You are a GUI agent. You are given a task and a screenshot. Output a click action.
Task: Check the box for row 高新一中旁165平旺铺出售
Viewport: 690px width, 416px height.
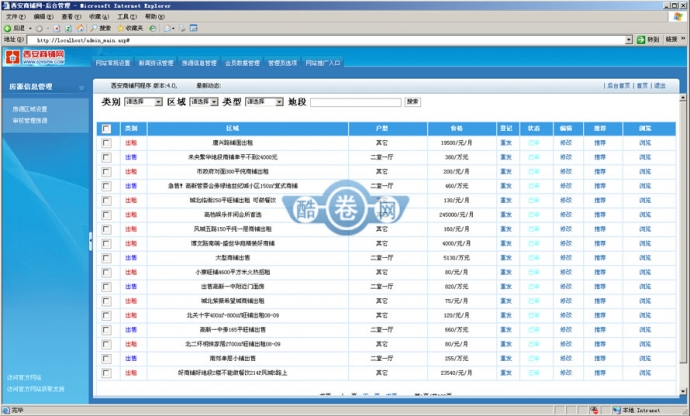106,330
